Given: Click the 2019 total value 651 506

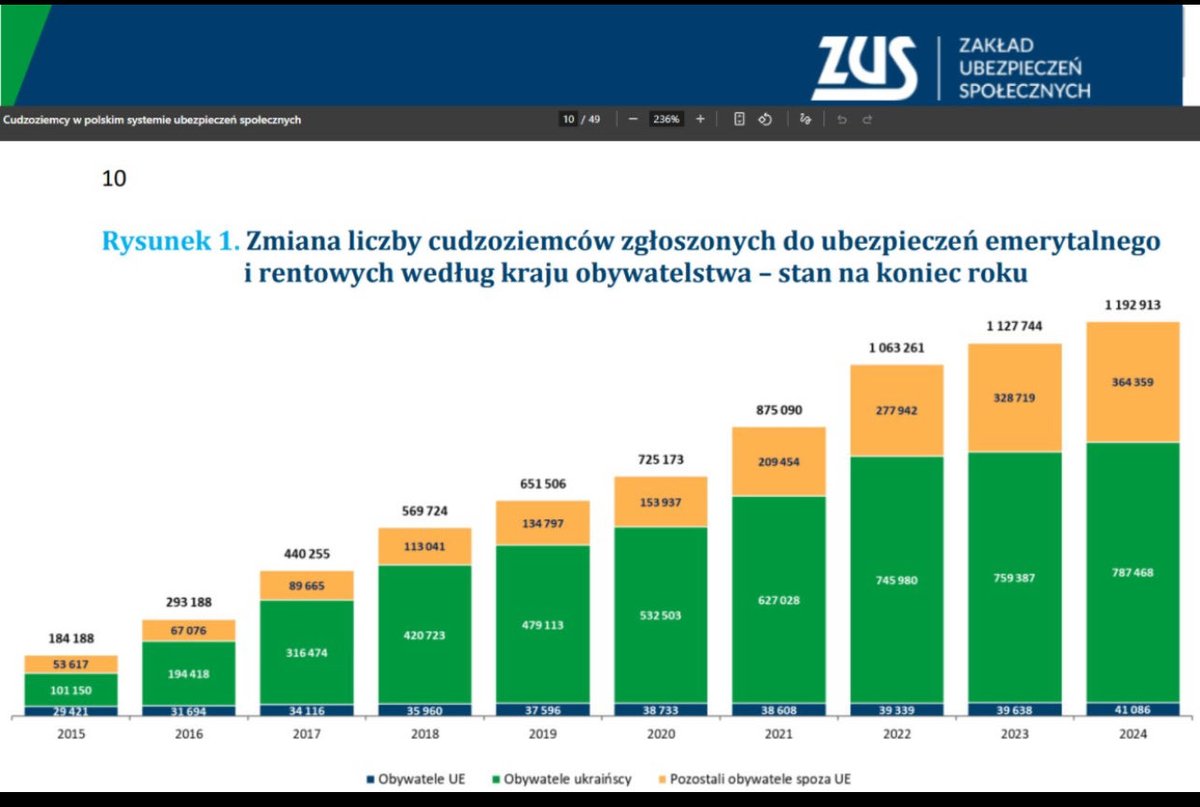Looking at the screenshot, I should [x=542, y=484].
